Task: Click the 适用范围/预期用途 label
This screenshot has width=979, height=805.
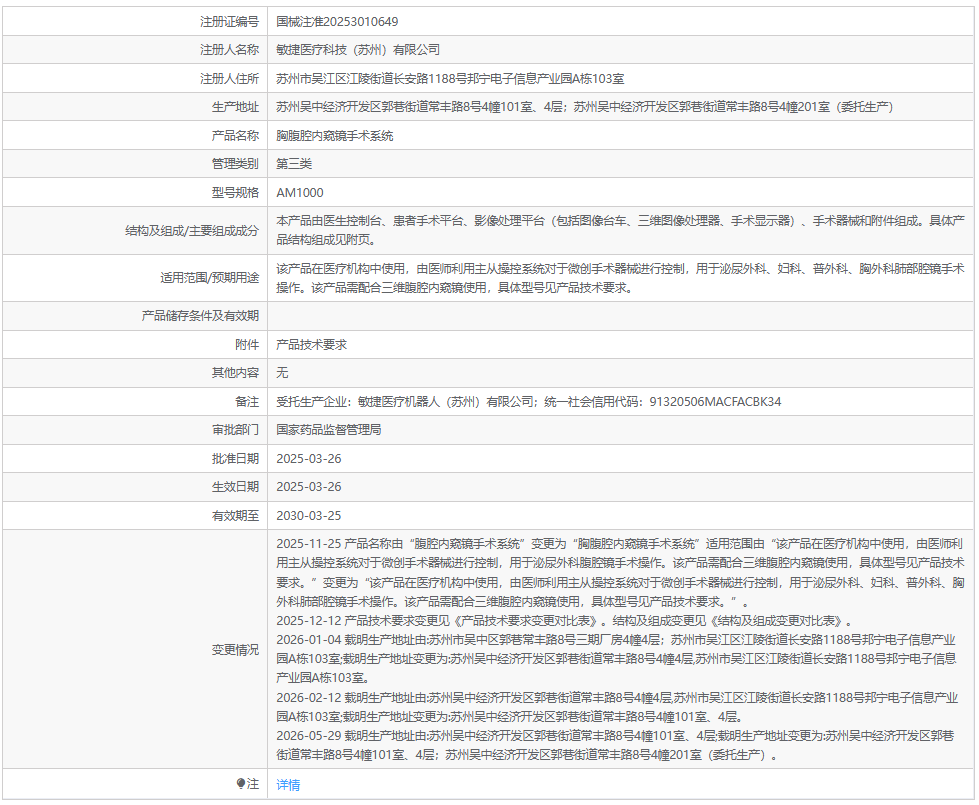Action: (209, 278)
